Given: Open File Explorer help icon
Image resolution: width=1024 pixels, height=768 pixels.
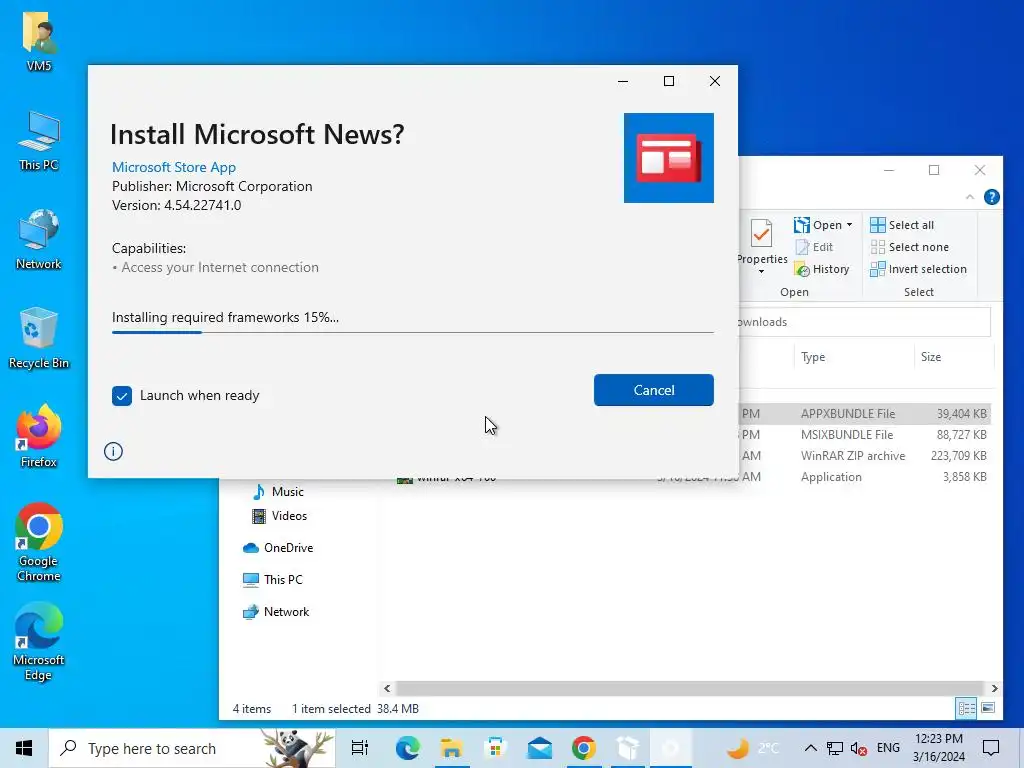Looking at the screenshot, I should (991, 197).
